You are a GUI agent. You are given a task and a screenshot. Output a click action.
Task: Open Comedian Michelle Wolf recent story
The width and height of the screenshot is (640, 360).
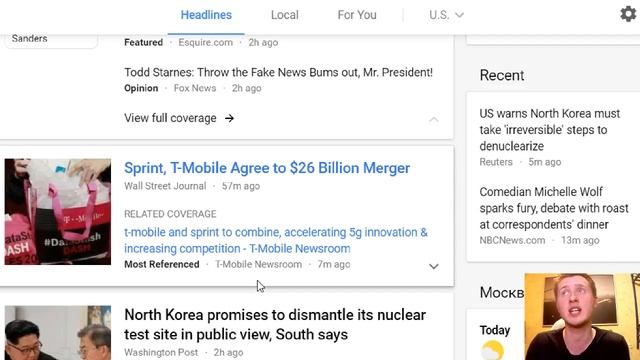(x=554, y=208)
